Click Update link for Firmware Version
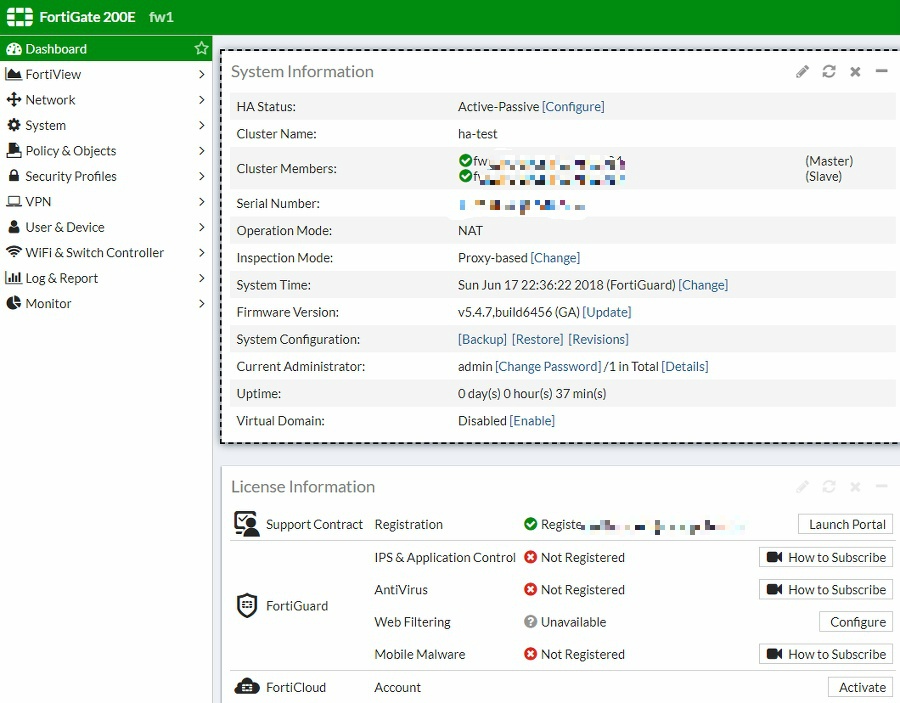 [607, 312]
